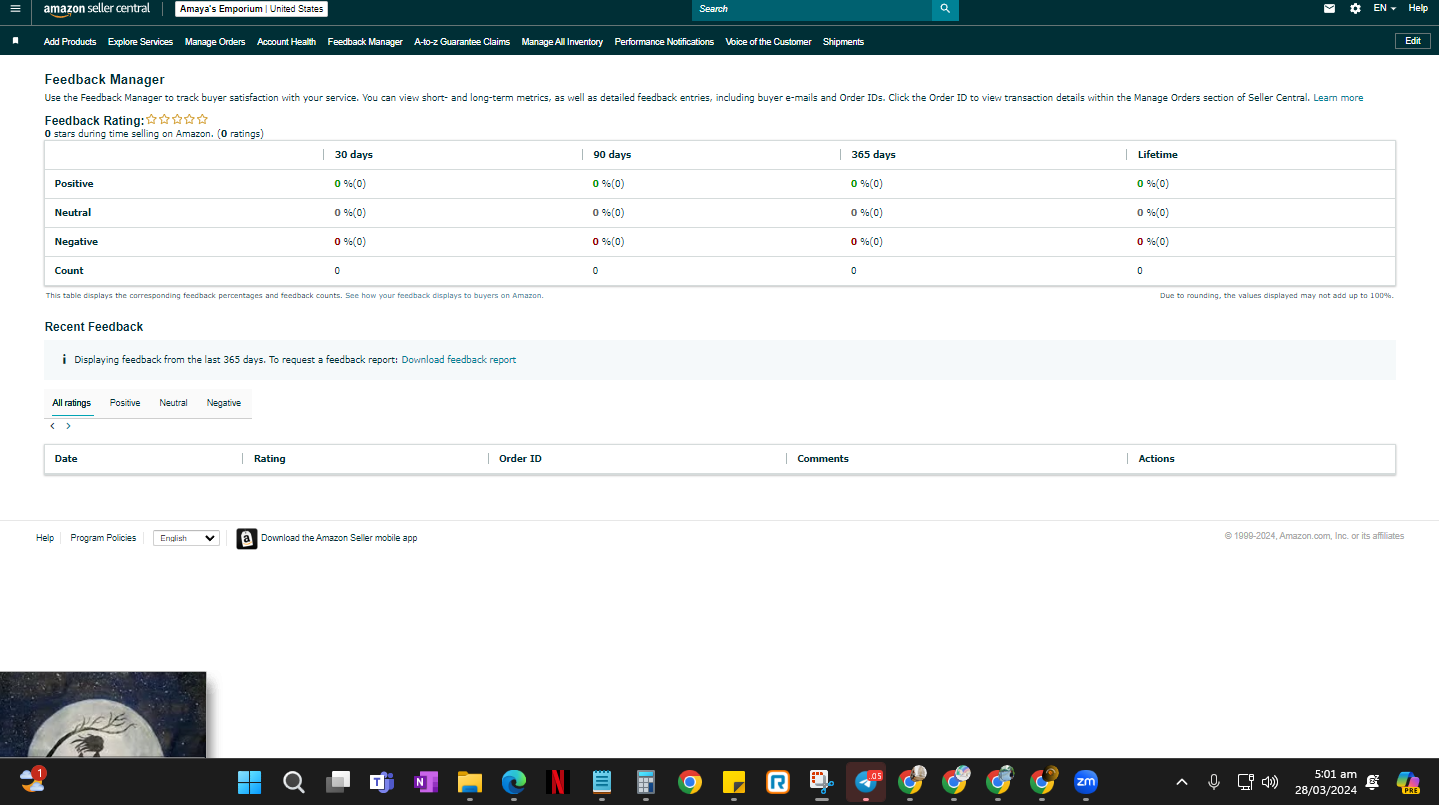Image resolution: width=1439 pixels, height=805 pixels.
Task: Click the video thumbnail overlay
Action: [x=103, y=714]
